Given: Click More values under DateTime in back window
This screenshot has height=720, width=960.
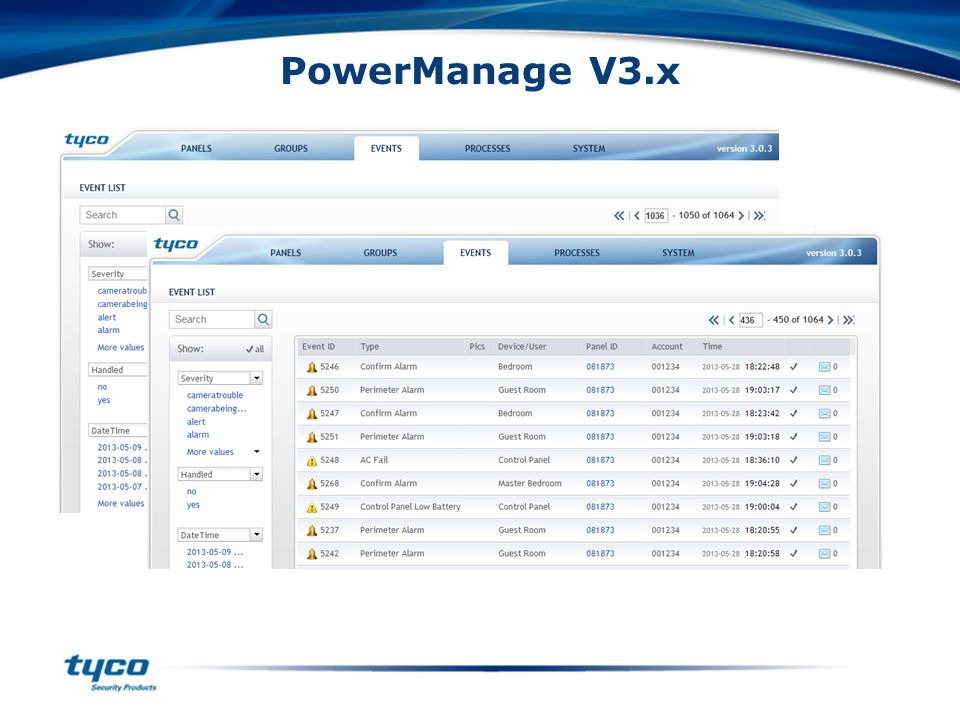Looking at the screenshot, I should [x=121, y=503].
